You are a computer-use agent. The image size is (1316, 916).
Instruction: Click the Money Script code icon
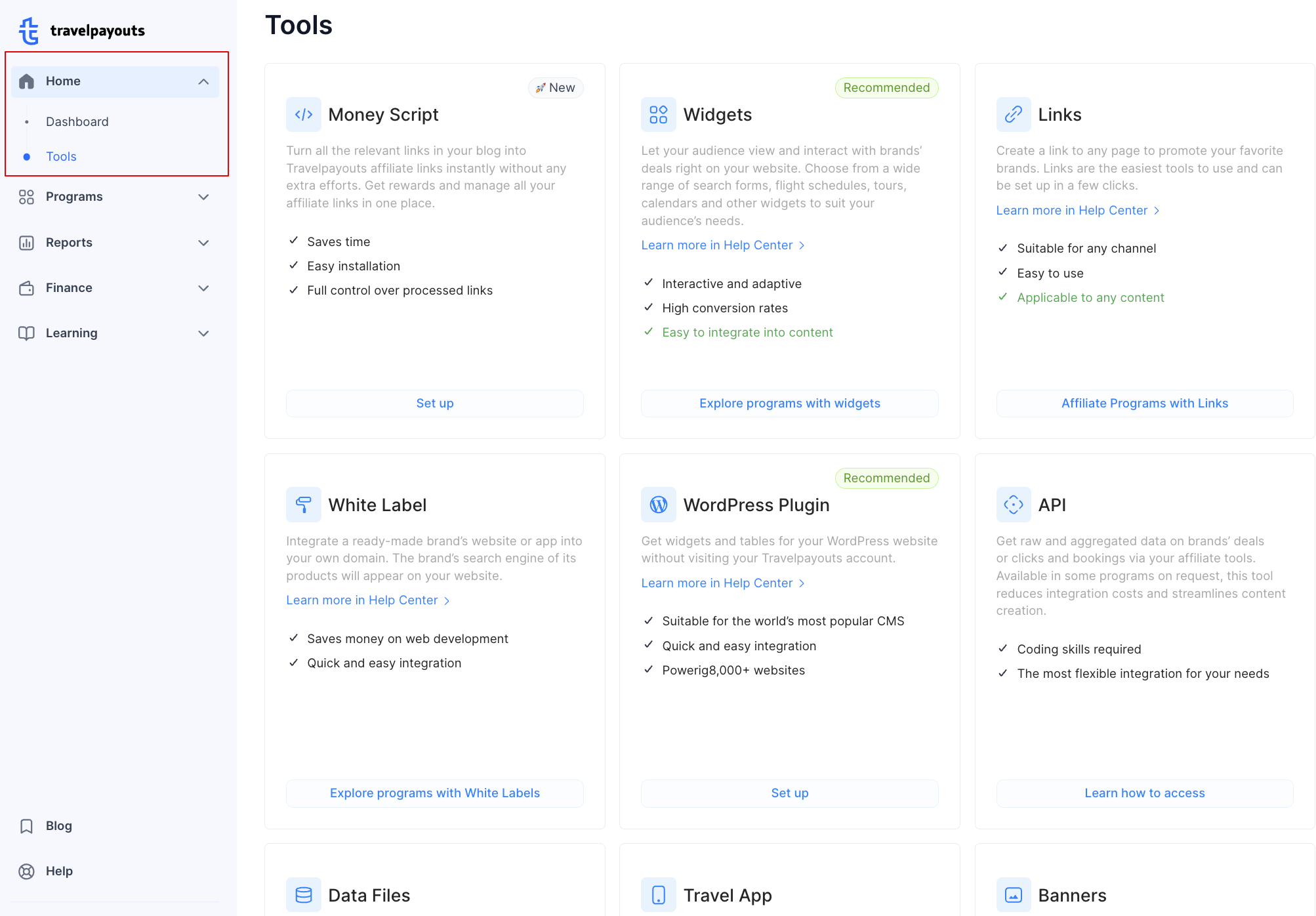click(304, 115)
